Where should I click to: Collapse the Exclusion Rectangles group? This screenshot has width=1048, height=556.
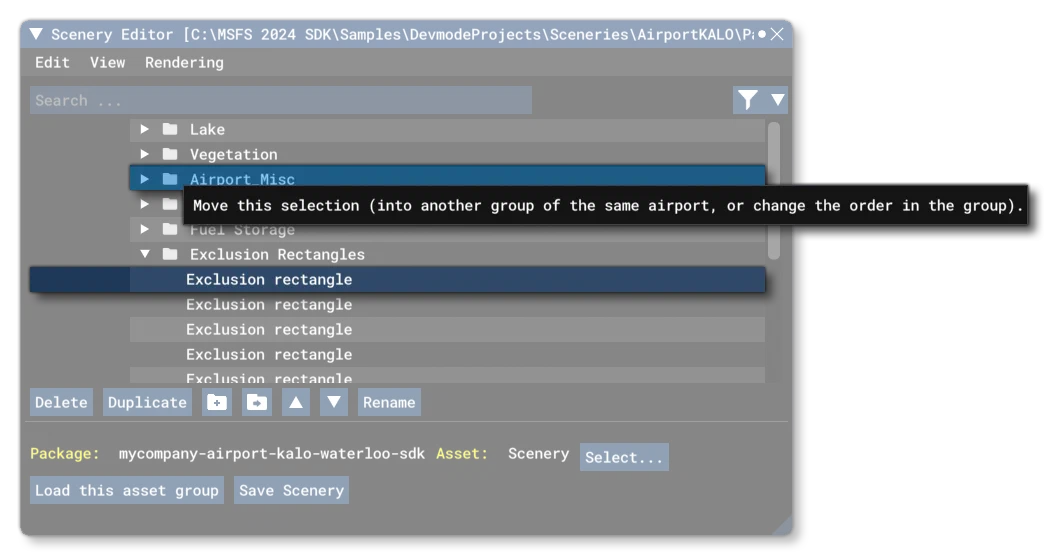tap(144, 254)
